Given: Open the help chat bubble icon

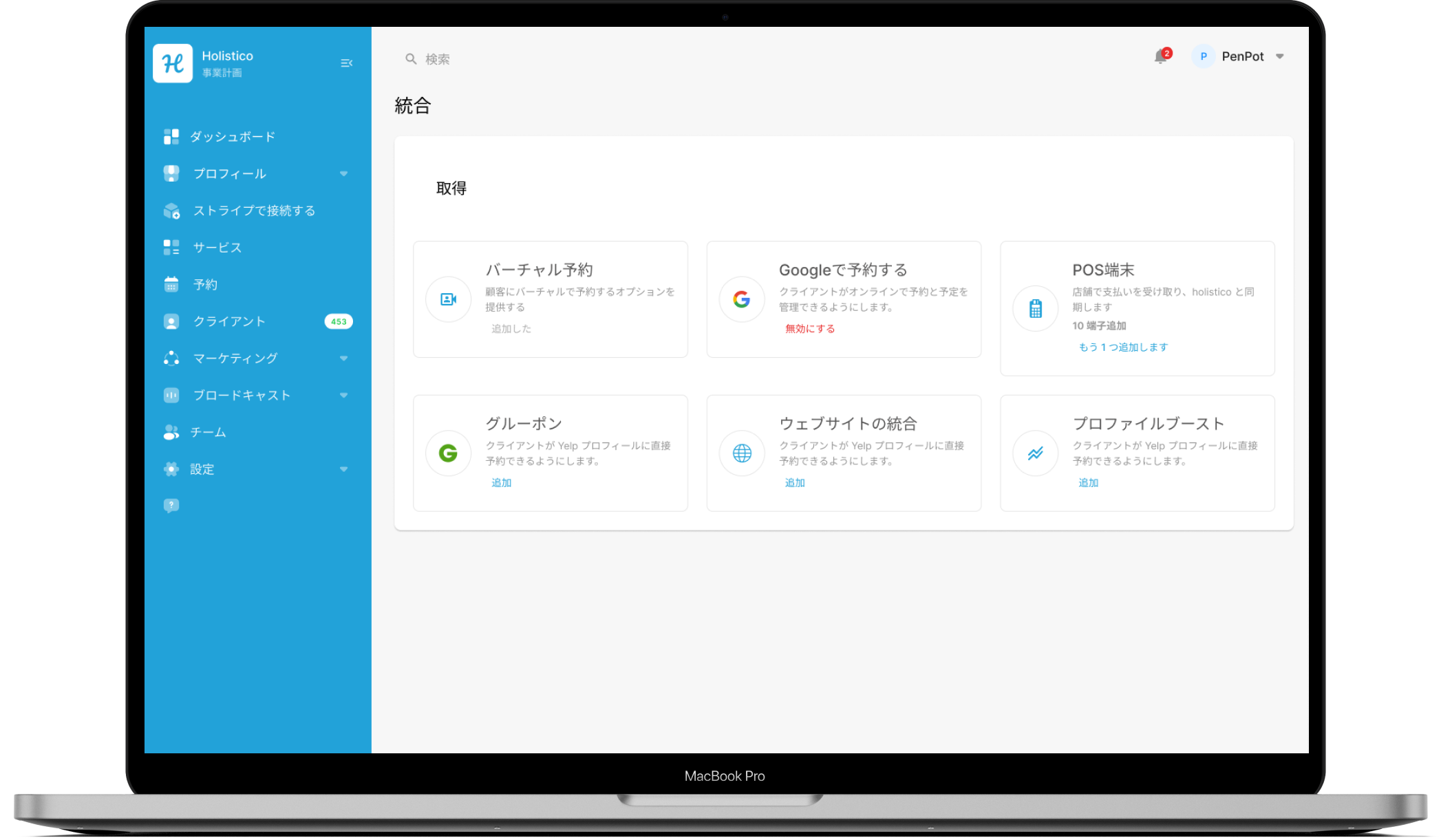Looking at the screenshot, I should tap(171, 506).
